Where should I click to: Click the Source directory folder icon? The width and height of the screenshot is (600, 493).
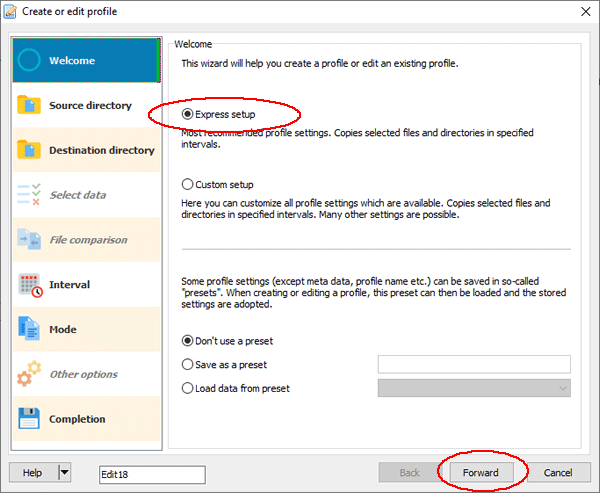31,106
